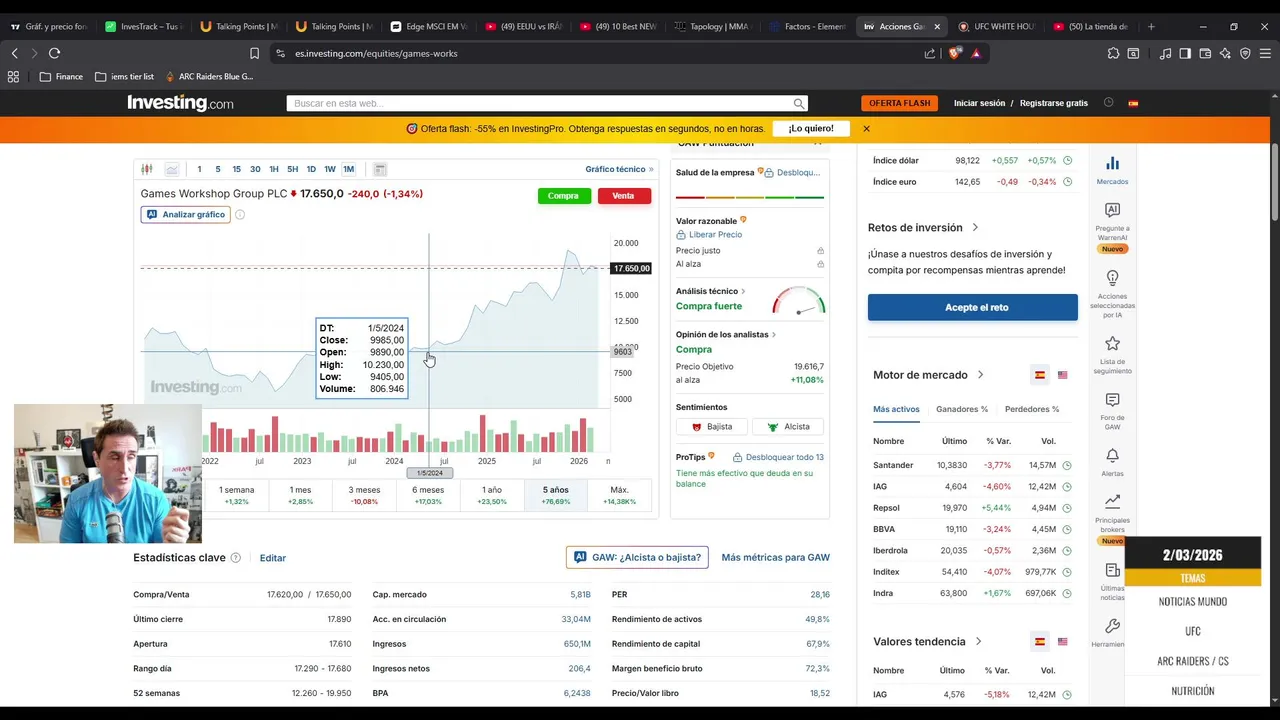
Task: Open the chart news/events panel icon
Action: click(380, 169)
